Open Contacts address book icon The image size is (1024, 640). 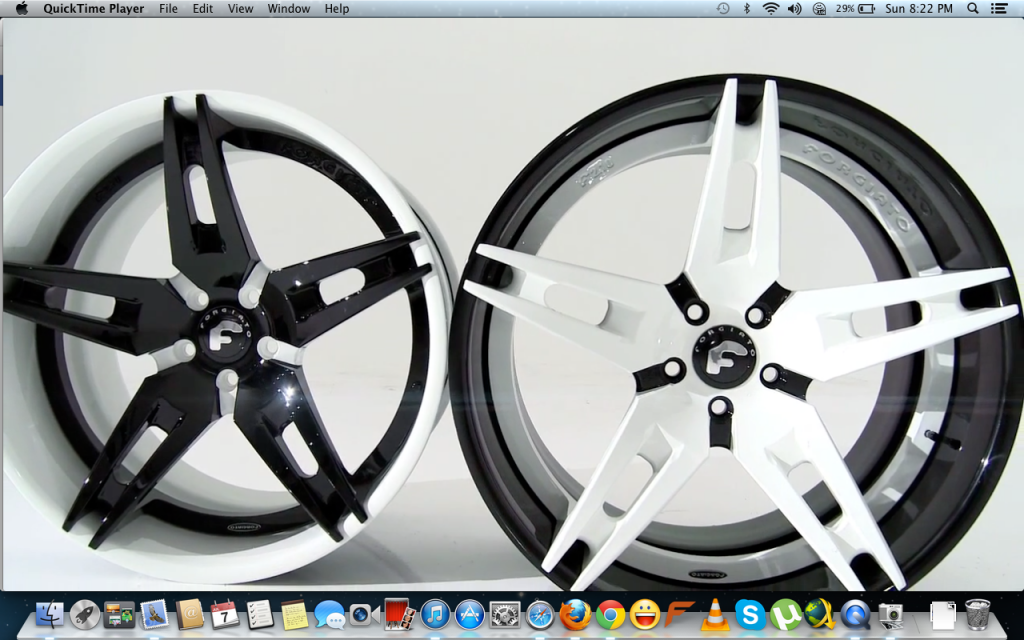click(189, 615)
